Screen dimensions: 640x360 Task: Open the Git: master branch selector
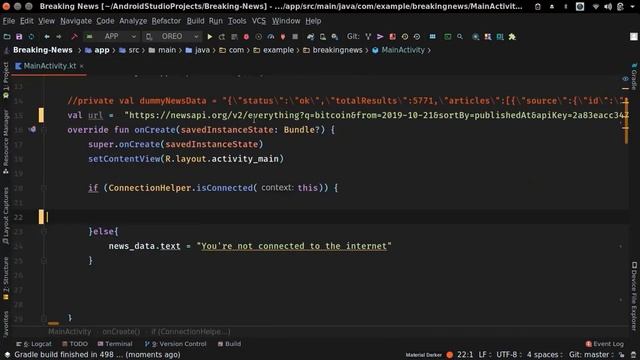(591, 354)
